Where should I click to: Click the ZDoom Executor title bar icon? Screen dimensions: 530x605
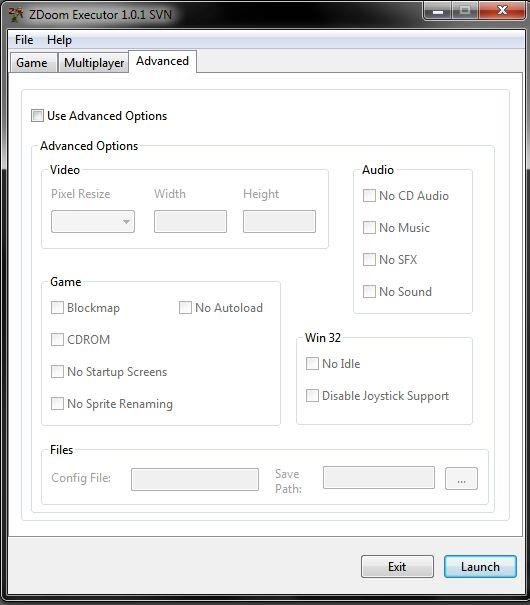pos(16,14)
